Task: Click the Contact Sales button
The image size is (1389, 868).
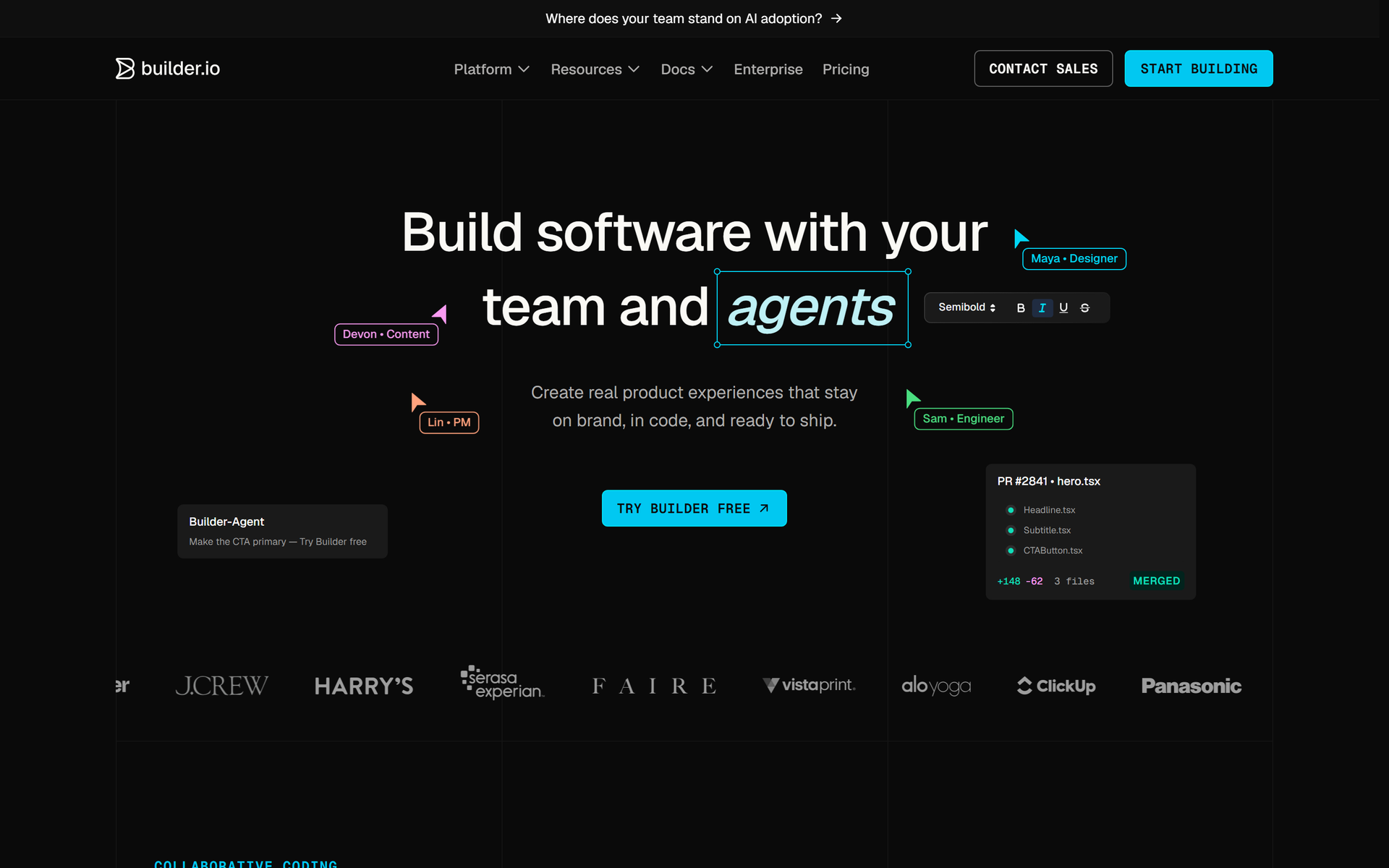Action: pos(1043,69)
